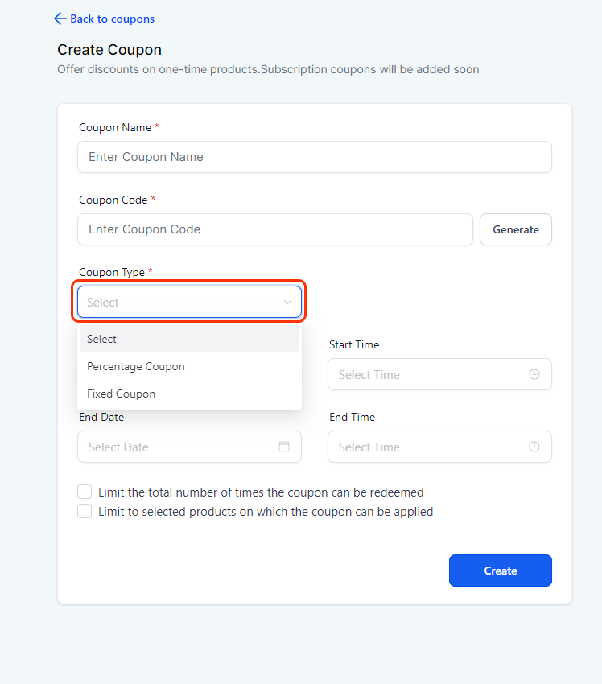Click the clock icon in End Time field
Image resolution: width=602 pixels, height=684 pixels.
534,447
